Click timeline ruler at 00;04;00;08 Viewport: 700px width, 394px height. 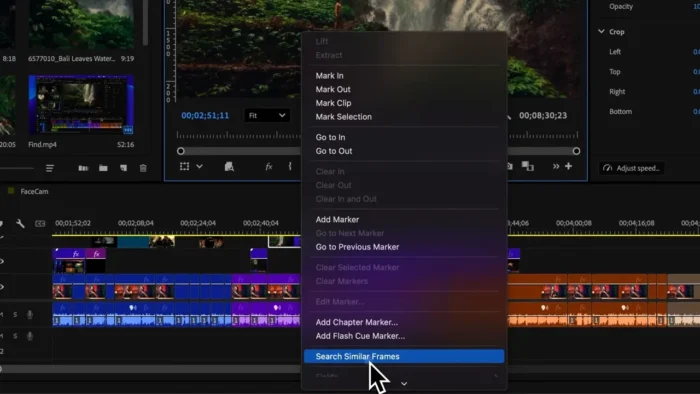click(x=574, y=223)
